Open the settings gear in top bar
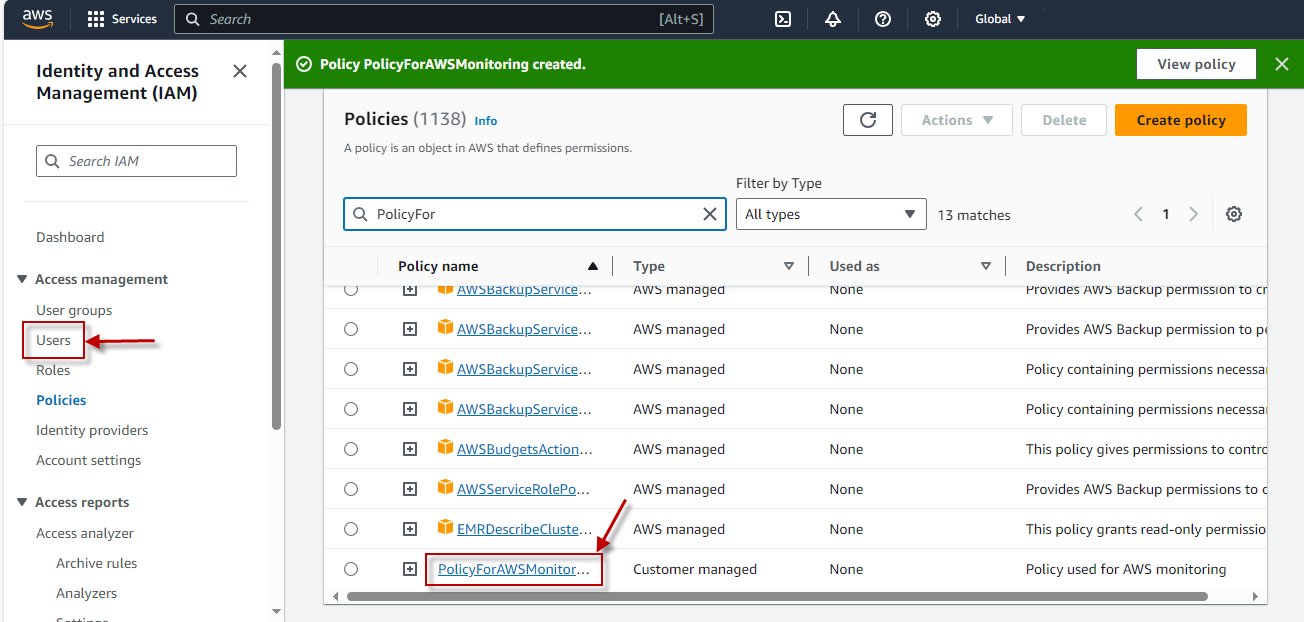The width and height of the screenshot is (1304, 622). coord(933,19)
